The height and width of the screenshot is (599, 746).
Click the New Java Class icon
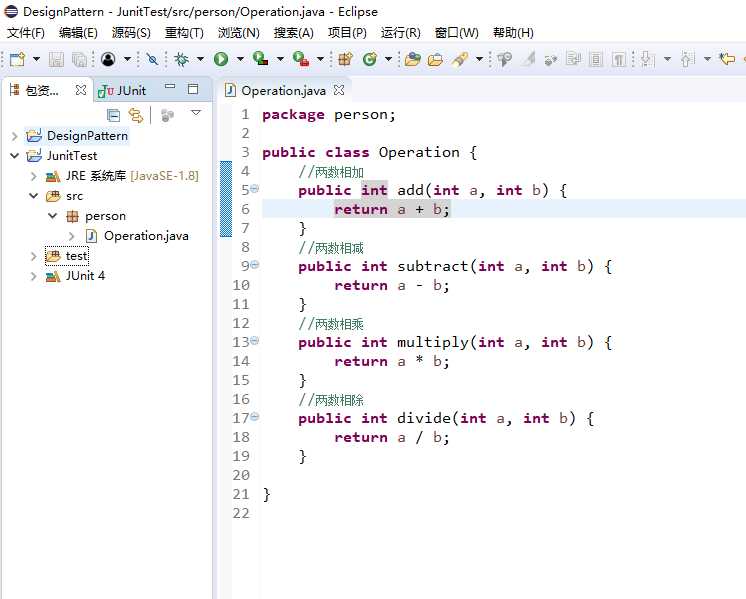point(370,59)
